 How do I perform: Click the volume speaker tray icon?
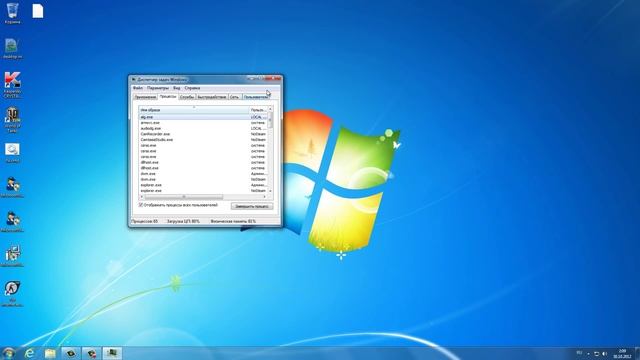[x=604, y=353]
